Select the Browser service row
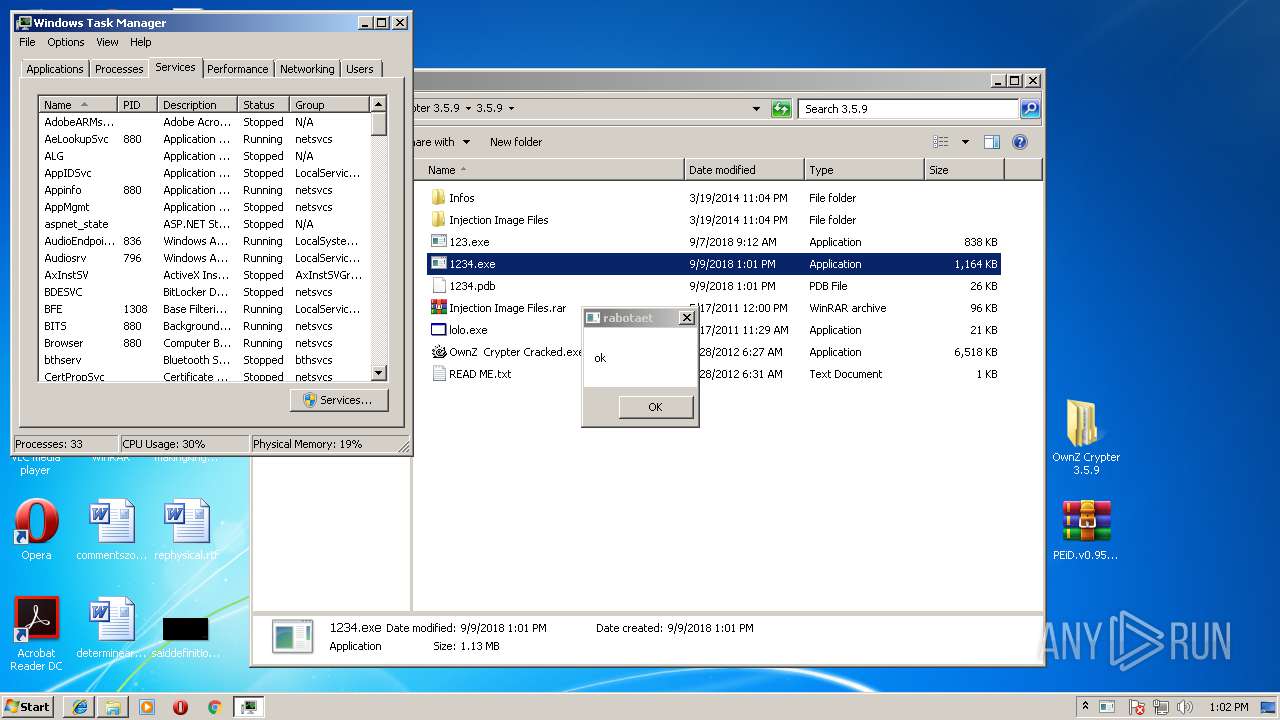This screenshot has height=720, width=1280. point(205,343)
